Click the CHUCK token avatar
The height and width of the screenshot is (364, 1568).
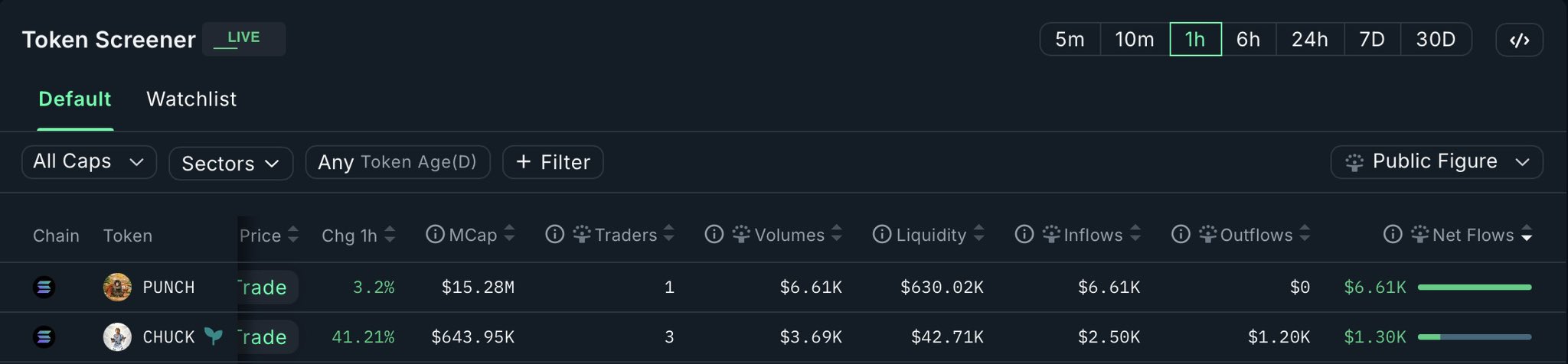pos(117,336)
